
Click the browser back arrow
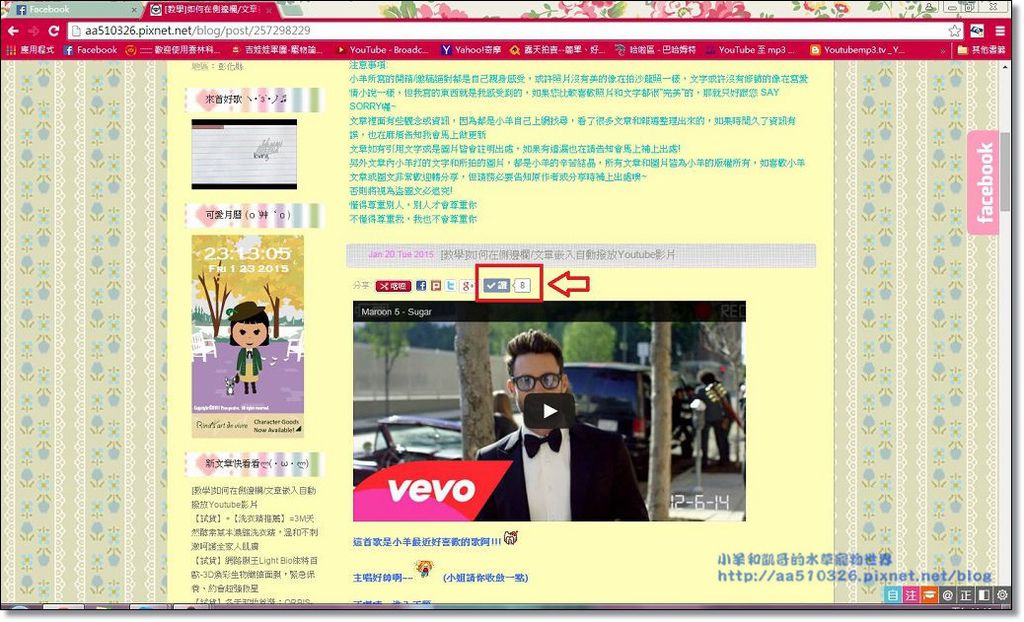point(13,31)
